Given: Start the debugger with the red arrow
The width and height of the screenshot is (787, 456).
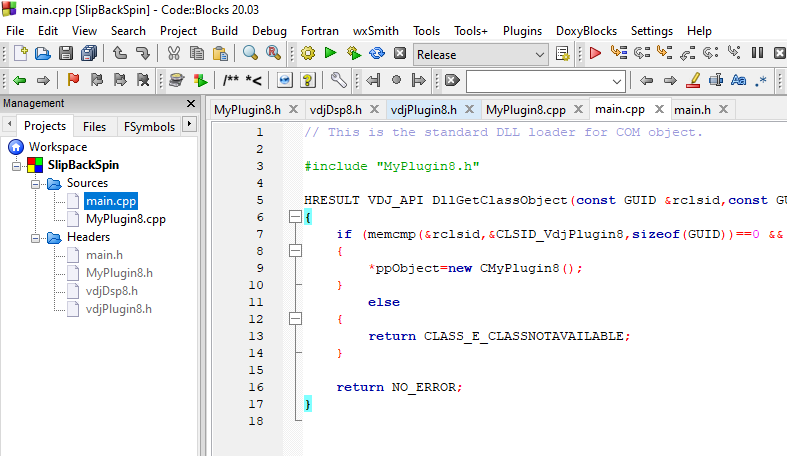Looking at the screenshot, I should [x=595, y=53].
